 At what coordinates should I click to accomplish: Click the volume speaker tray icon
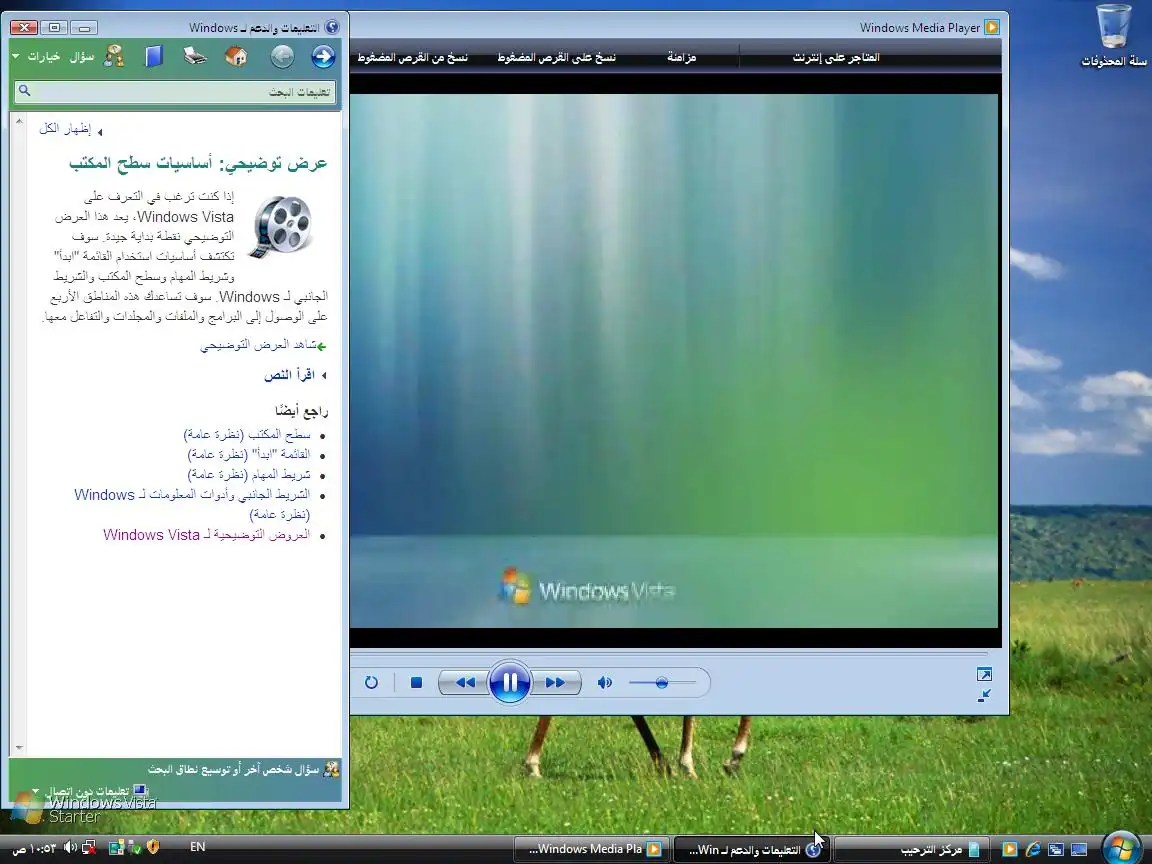click(71, 848)
